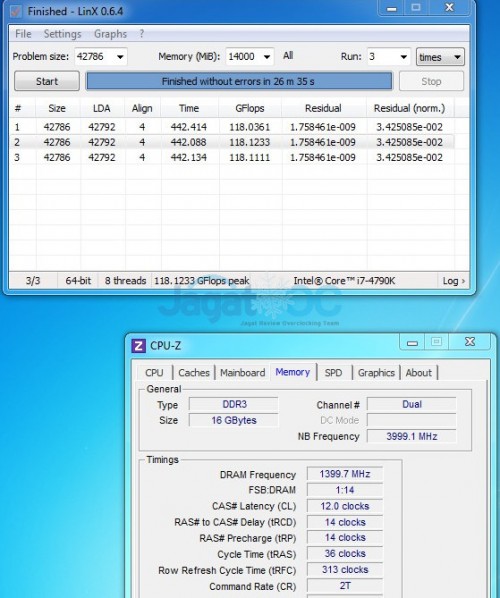The width and height of the screenshot is (500, 598).
Task: Open the Graphs menu in LinX
Action: pyautogui.click(x=110, y=34)
